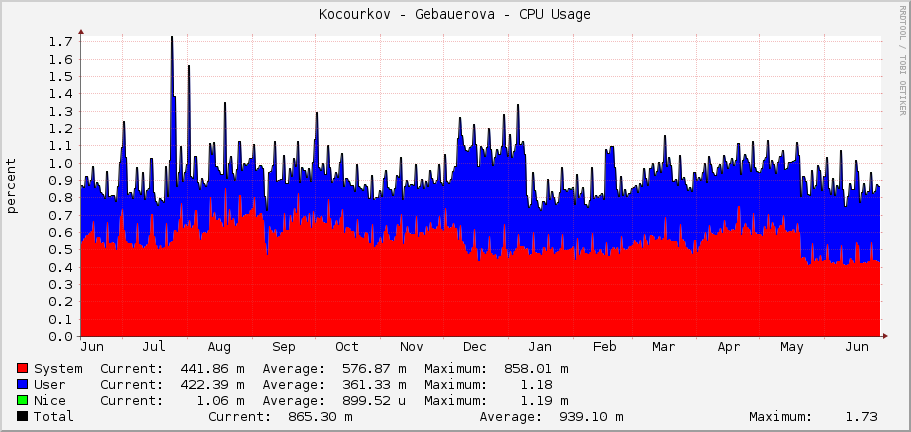Click User average value '361.33 m'
This screenshot has width=911, height=432.
[374, 384]
